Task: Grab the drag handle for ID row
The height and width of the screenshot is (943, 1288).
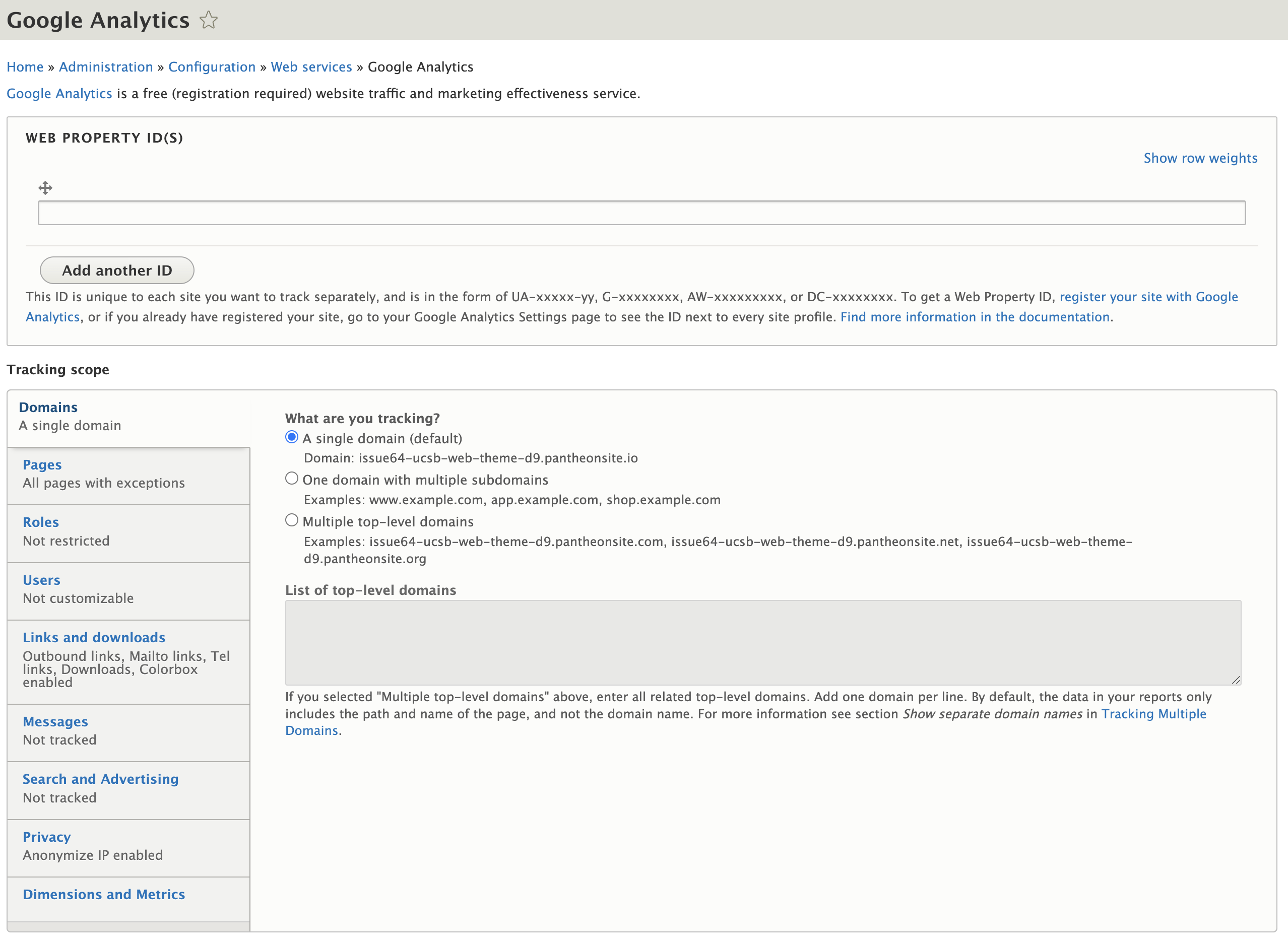Action: coord(45,188)
